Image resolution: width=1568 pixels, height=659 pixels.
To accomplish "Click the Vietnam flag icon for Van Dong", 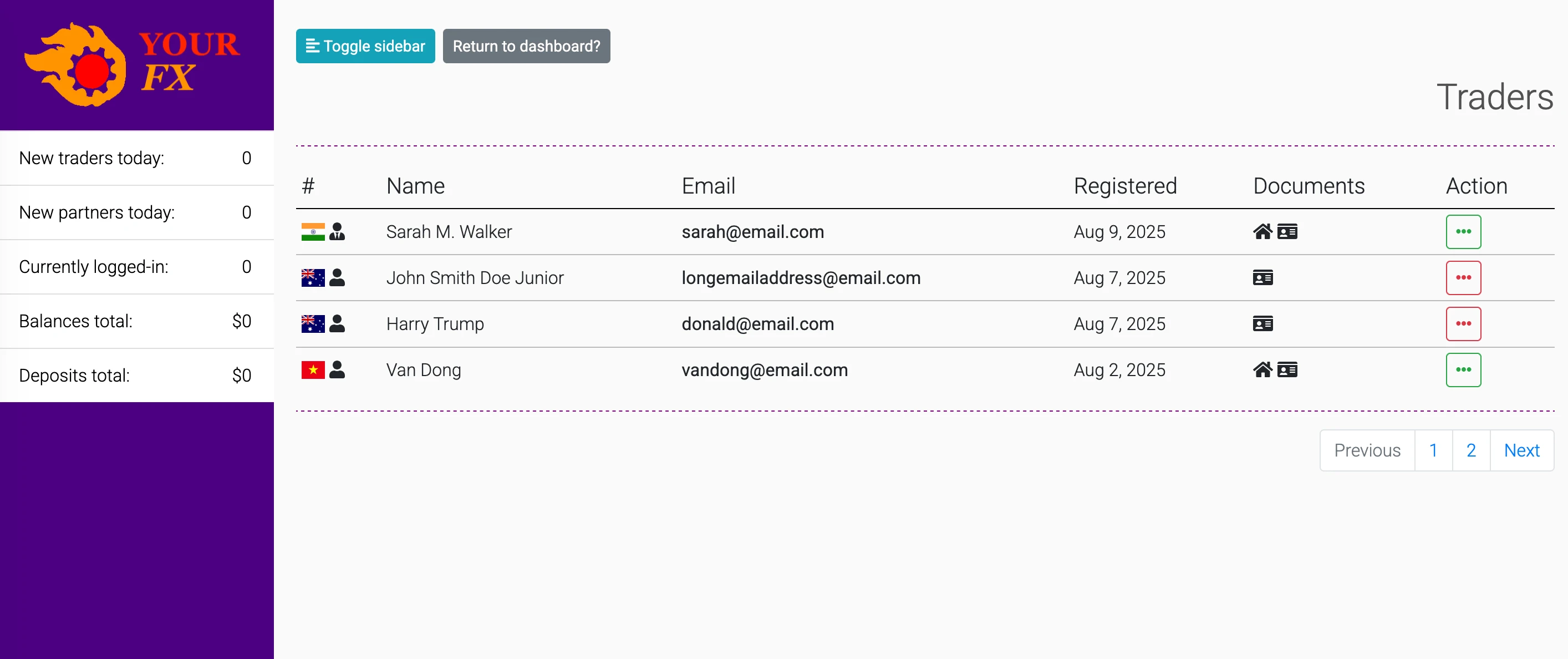I will [313, 369].
